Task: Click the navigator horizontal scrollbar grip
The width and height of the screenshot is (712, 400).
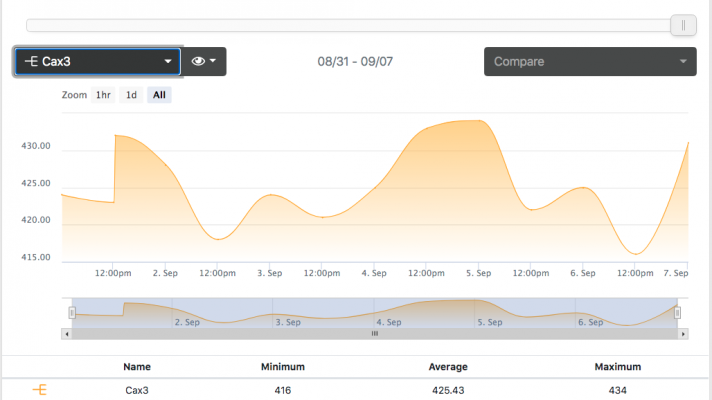Action: [x=375, y=334]
